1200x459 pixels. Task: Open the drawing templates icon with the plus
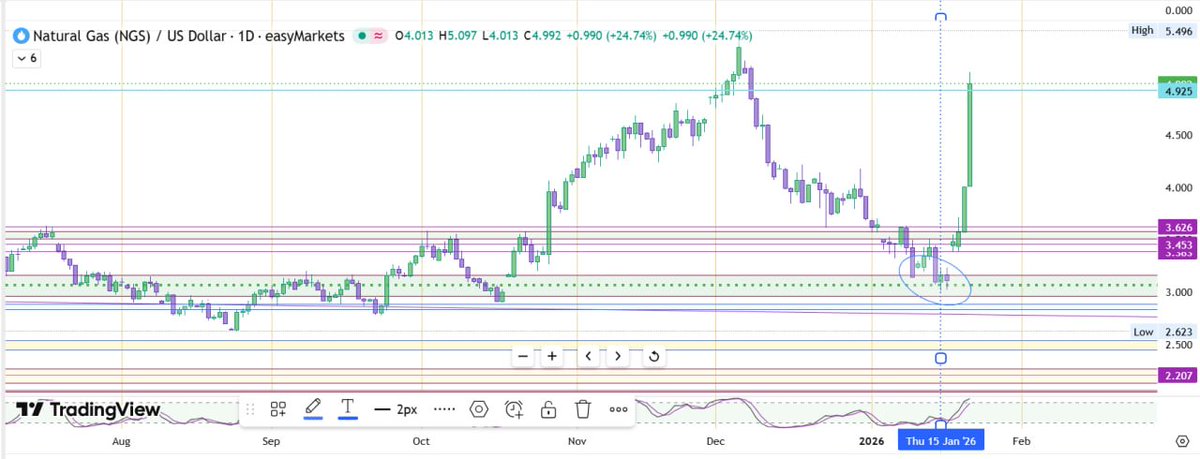tap(278, 409)
